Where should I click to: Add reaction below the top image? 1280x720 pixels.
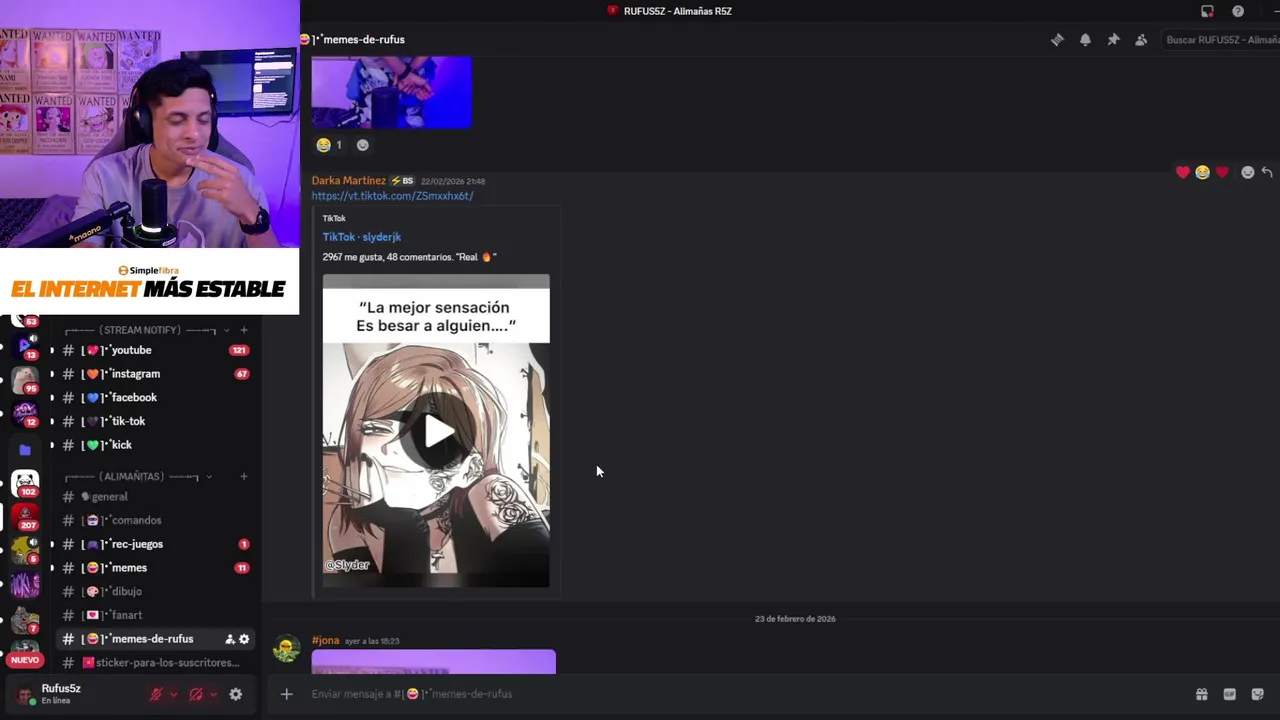(363, 145)
